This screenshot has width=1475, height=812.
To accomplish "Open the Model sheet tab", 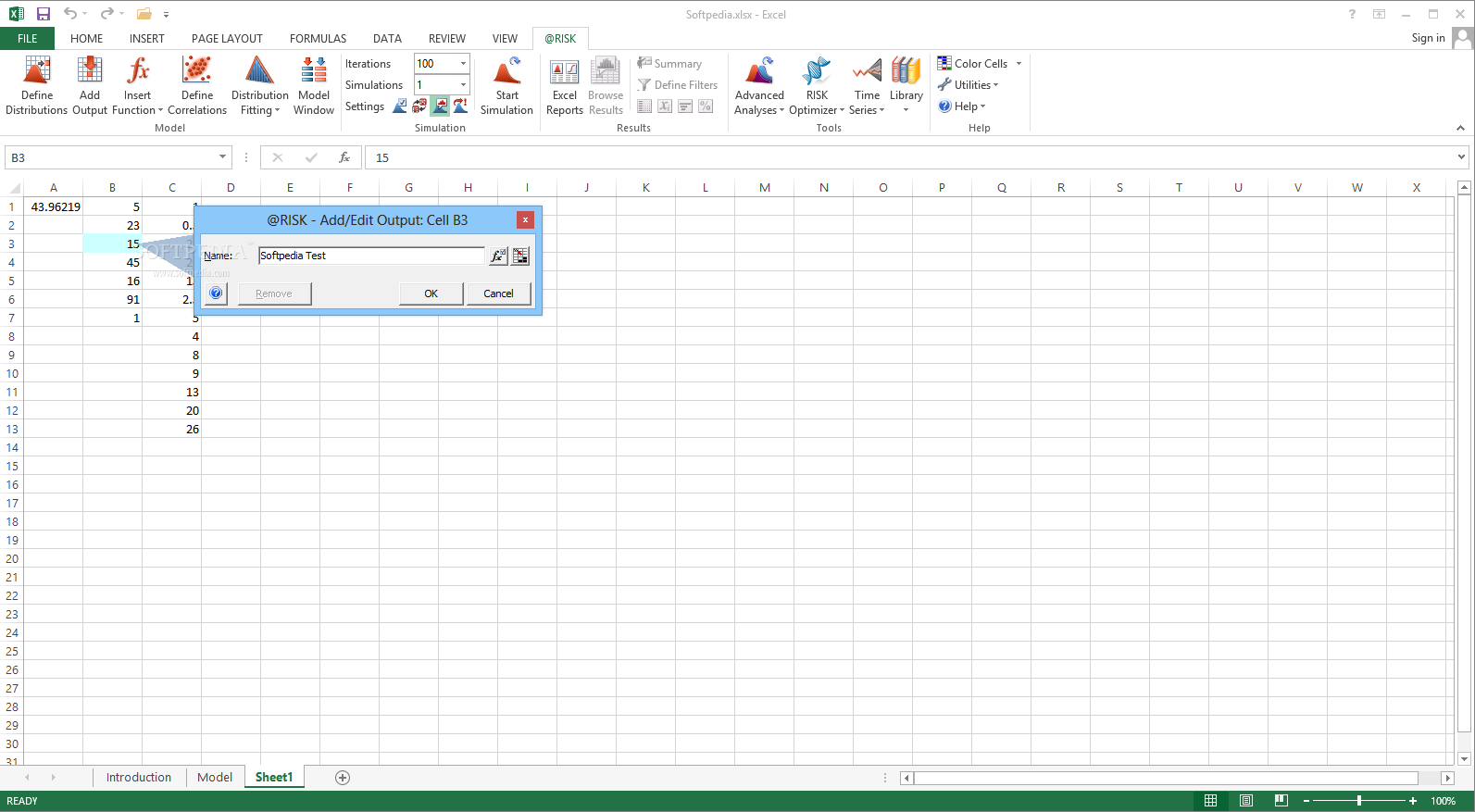I will (215, 777).
